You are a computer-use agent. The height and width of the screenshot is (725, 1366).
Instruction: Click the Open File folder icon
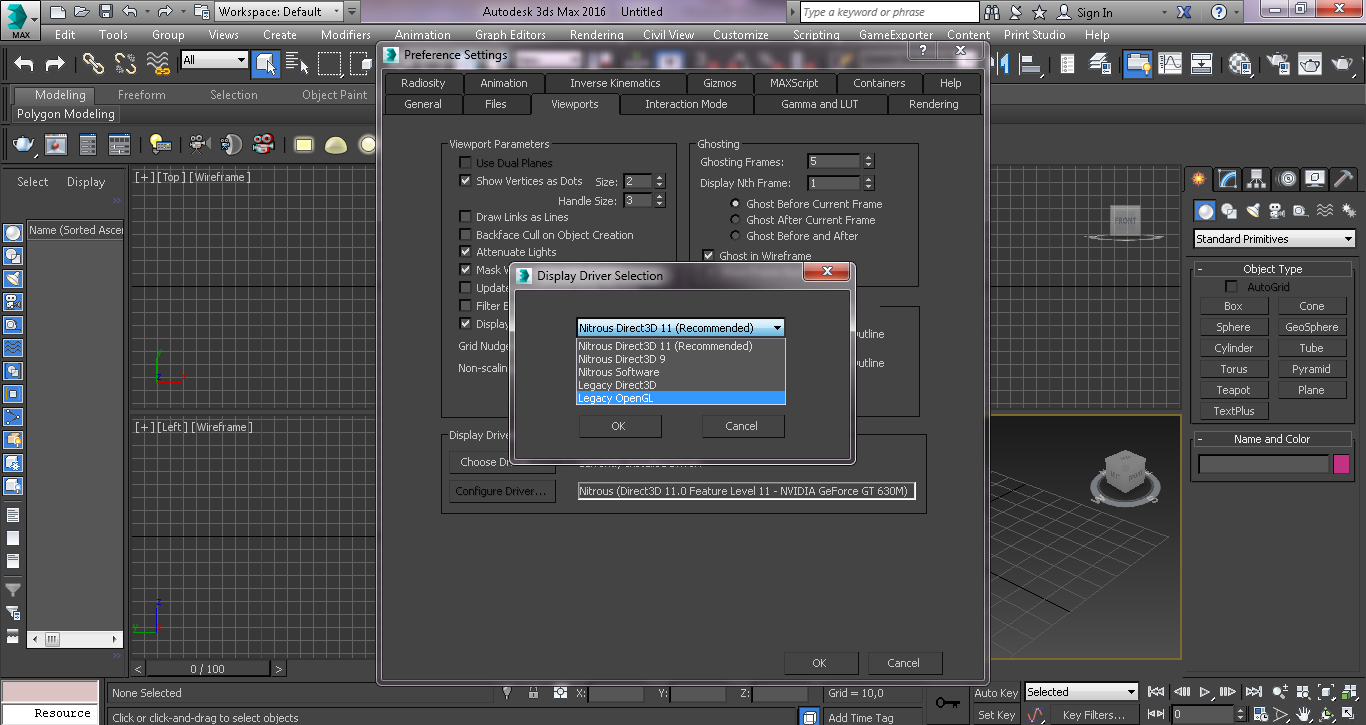[82, 12]
